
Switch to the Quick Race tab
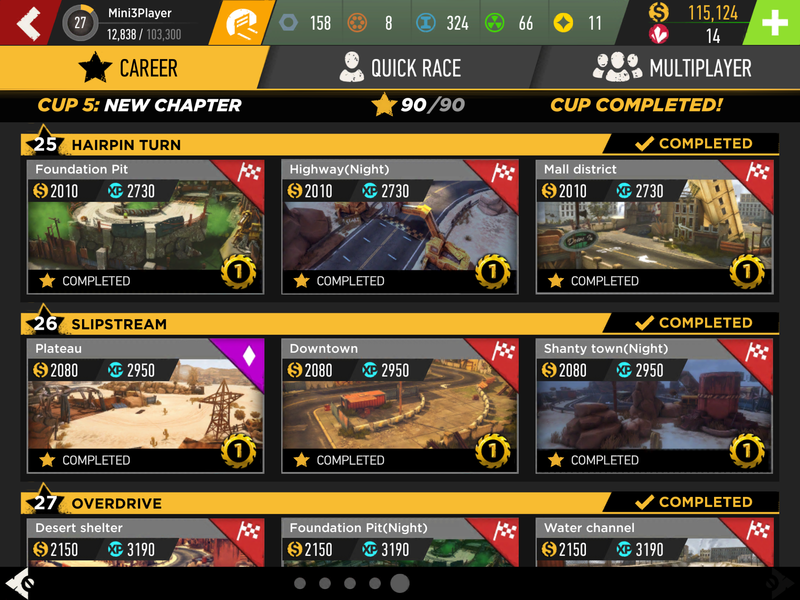401,67
